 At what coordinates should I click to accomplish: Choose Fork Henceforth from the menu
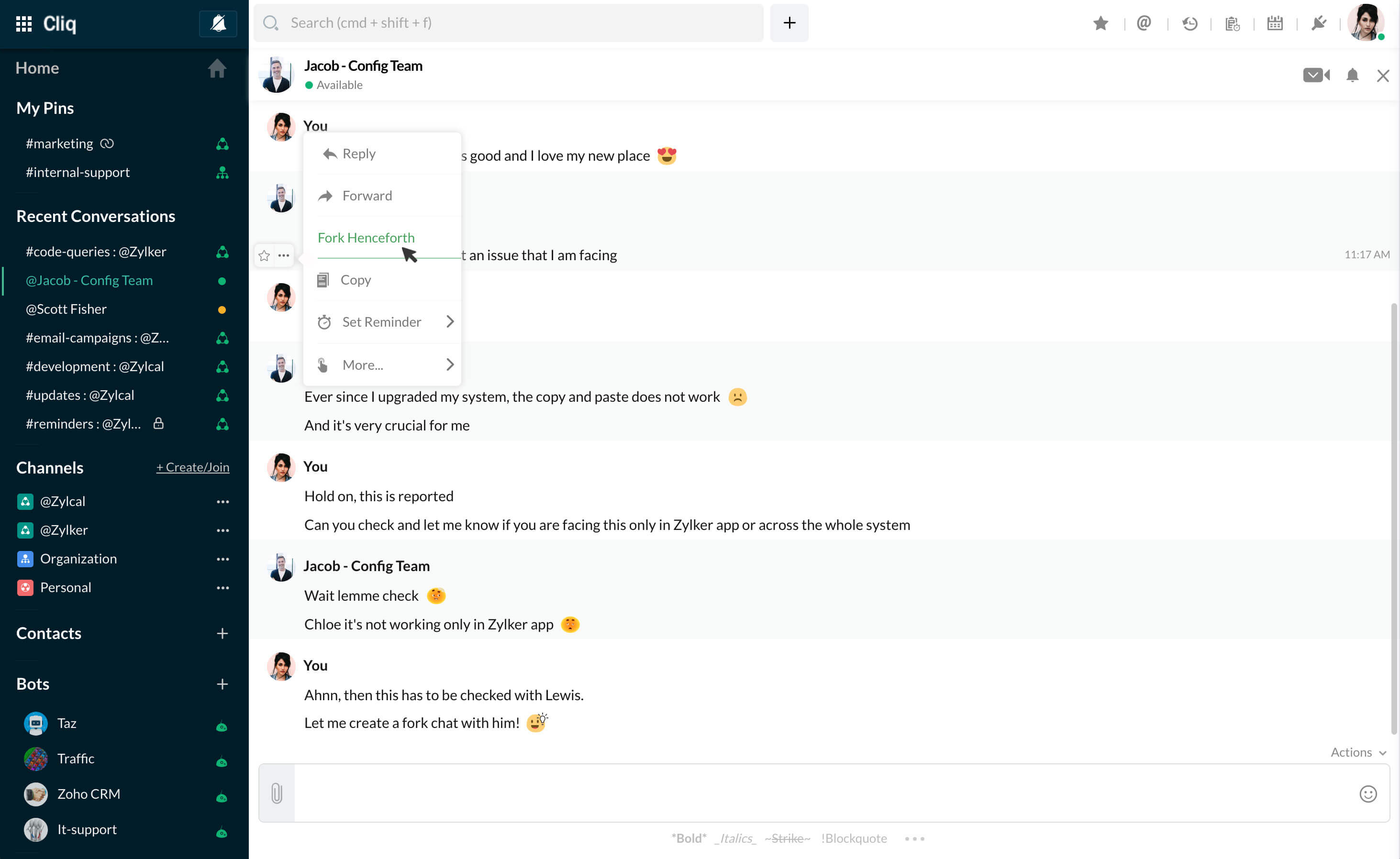click(382, 238)
